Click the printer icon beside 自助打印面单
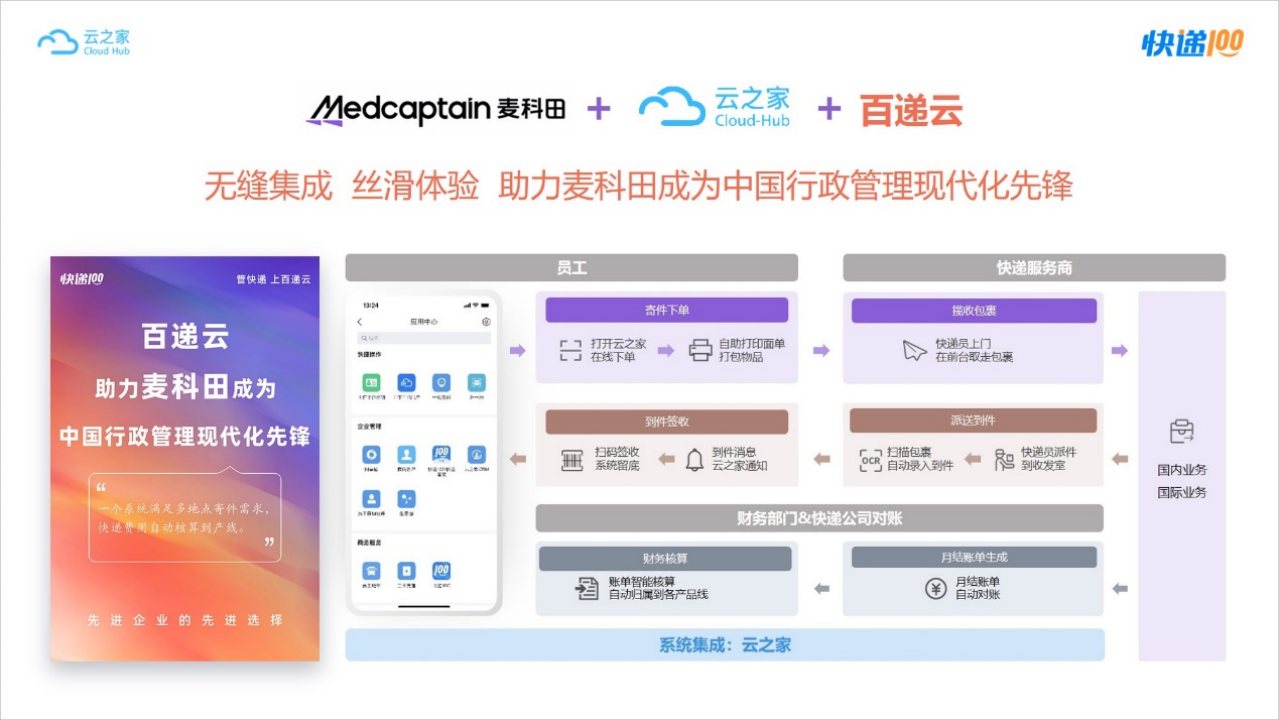1279x720 pixels. click(701, 350)
